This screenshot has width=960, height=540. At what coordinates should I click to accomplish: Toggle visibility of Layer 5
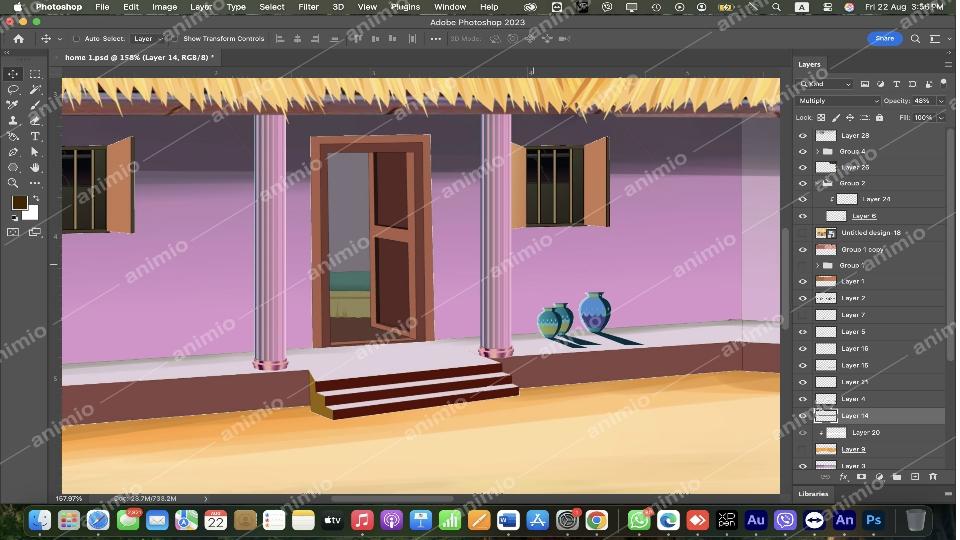click(x=802, y=332)
